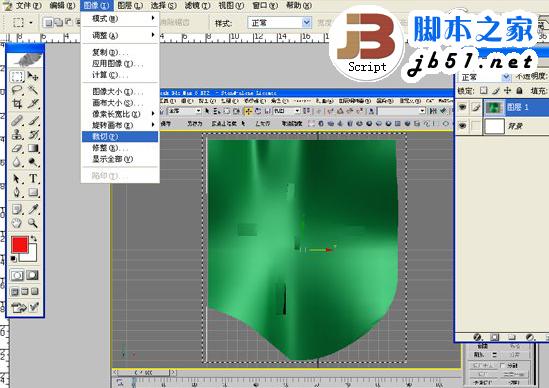Hide the 背景 layer with eye icon
The width and height of the screenshot is (549, 388).
click(462, 125)
